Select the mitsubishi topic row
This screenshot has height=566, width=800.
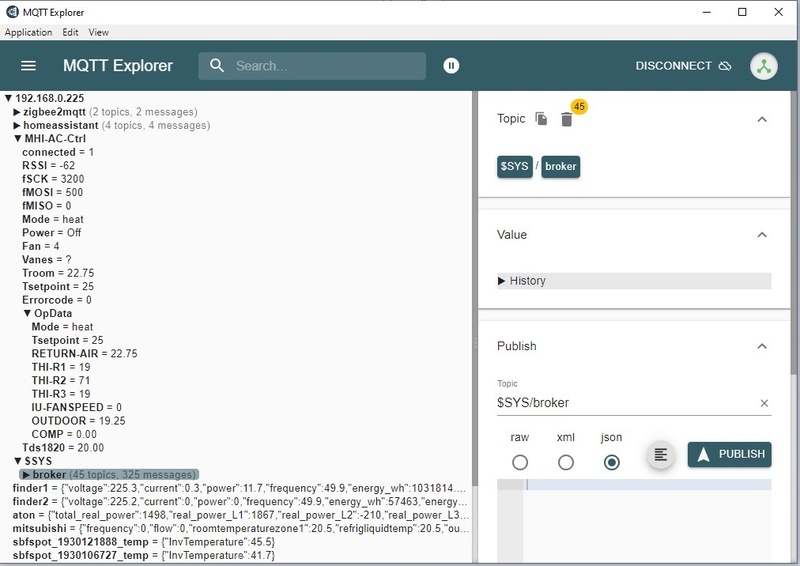[240, 528]
